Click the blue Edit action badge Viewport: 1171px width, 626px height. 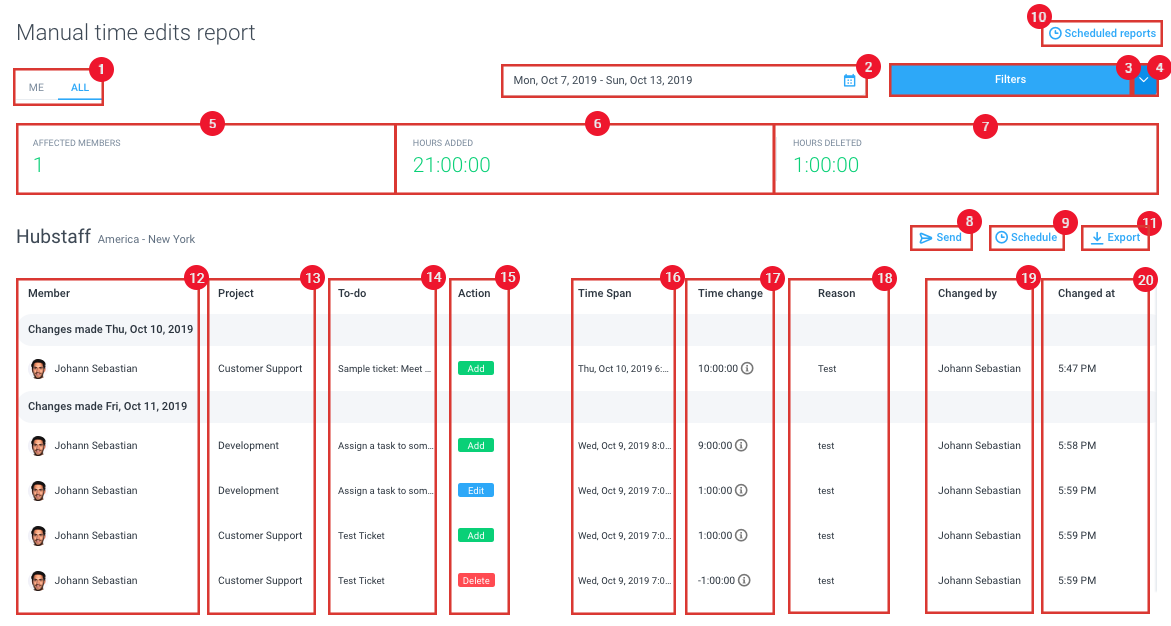click(x=476, y=491)
